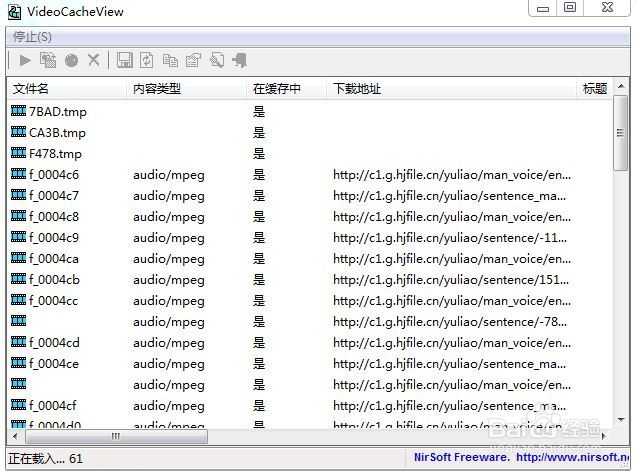
Task: Select the f_0004cc file name
Action: pyautogui.click(x=53, y=301)
